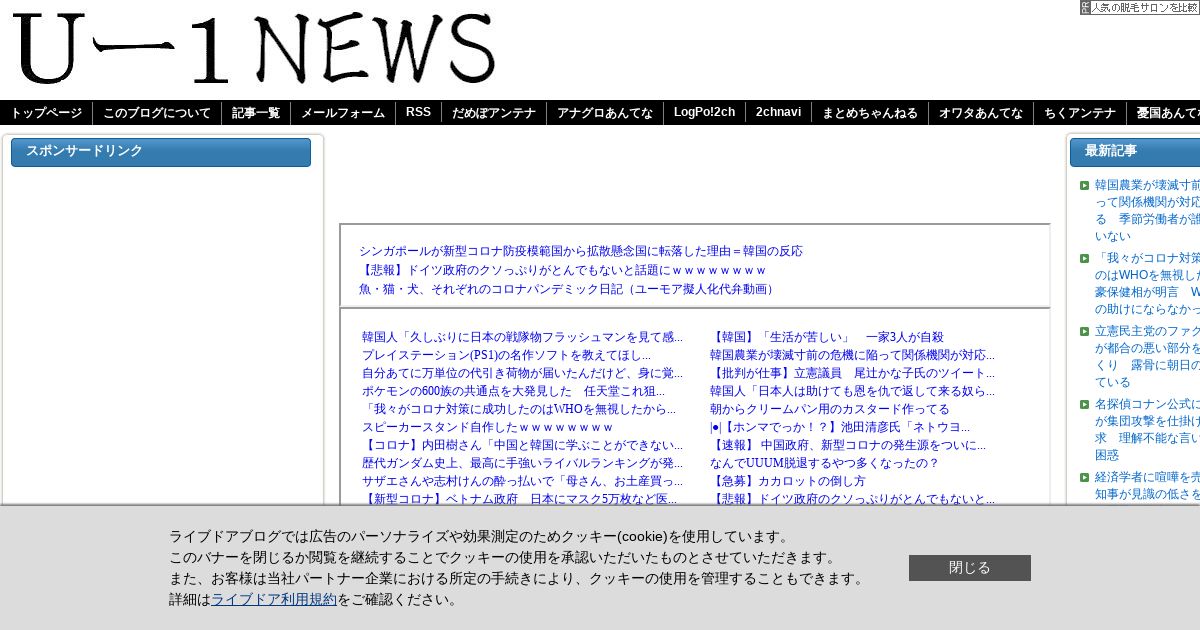The width and height of the screenshot is (1200, 630).
Task: Open the 人気の脱毛サロンを比較 ad banner
Action: (1140, 7)
